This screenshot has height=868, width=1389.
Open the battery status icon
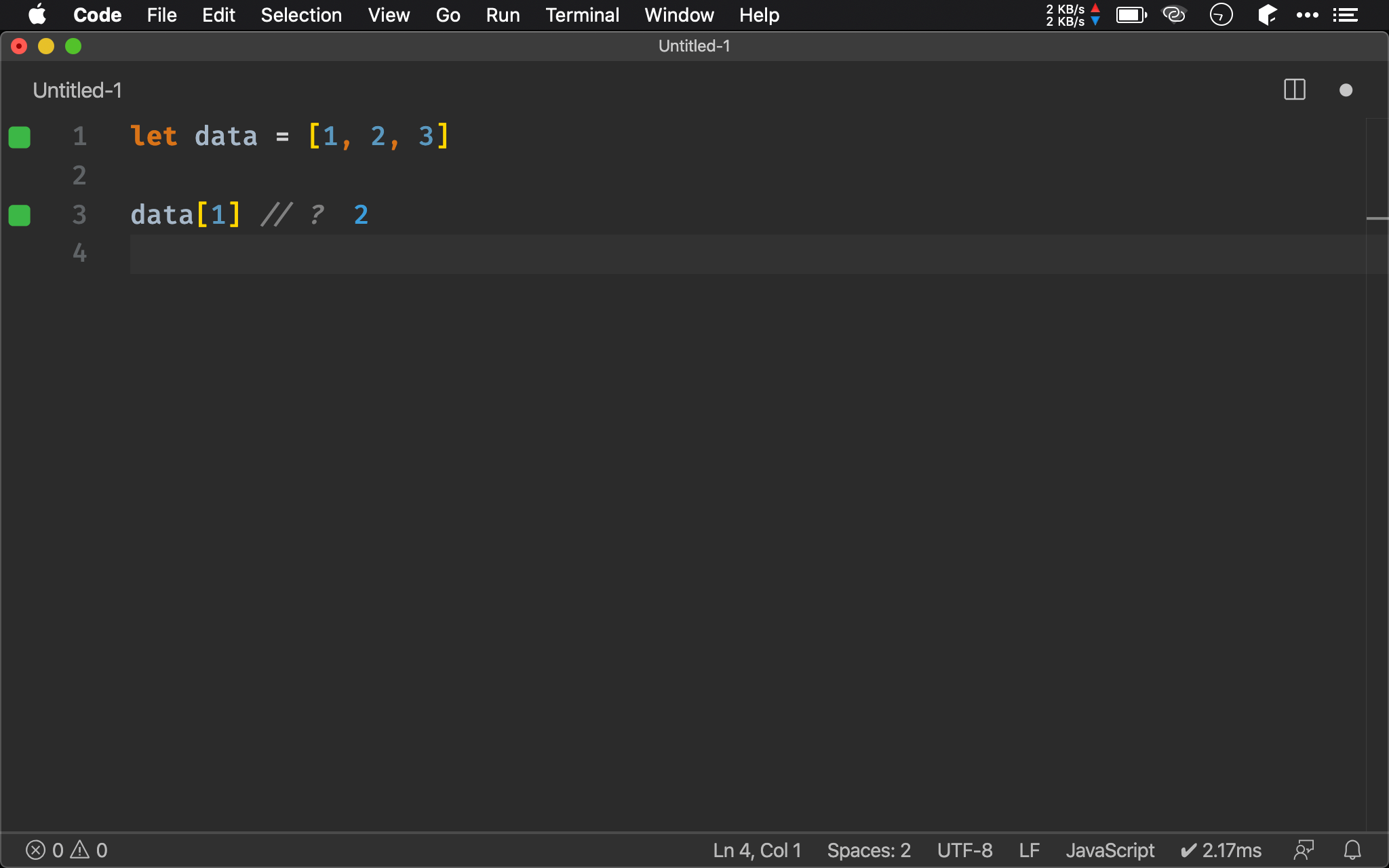click(1131, 15)
